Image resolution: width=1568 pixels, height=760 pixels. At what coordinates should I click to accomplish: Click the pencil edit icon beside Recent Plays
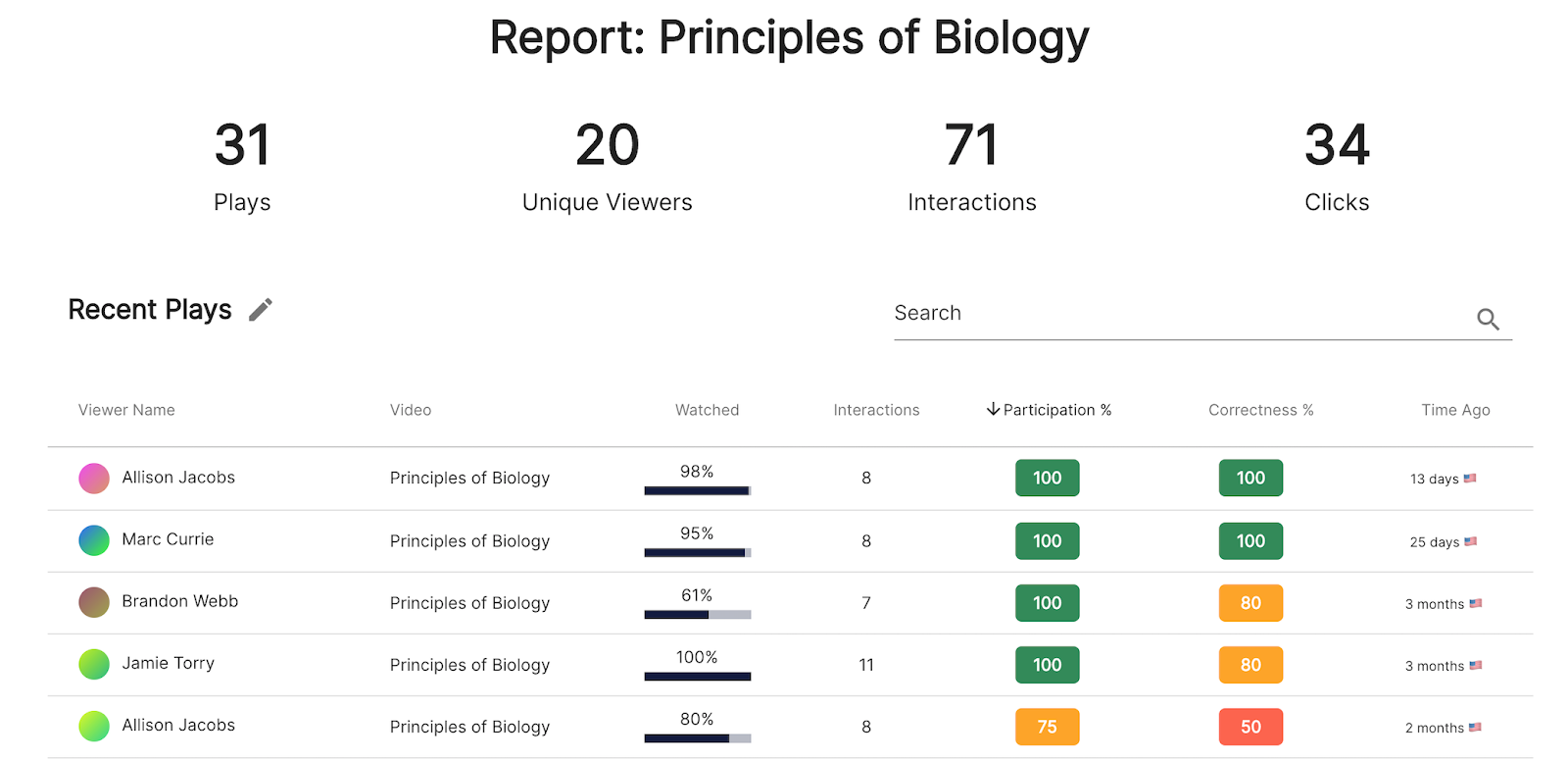(260, 310)
